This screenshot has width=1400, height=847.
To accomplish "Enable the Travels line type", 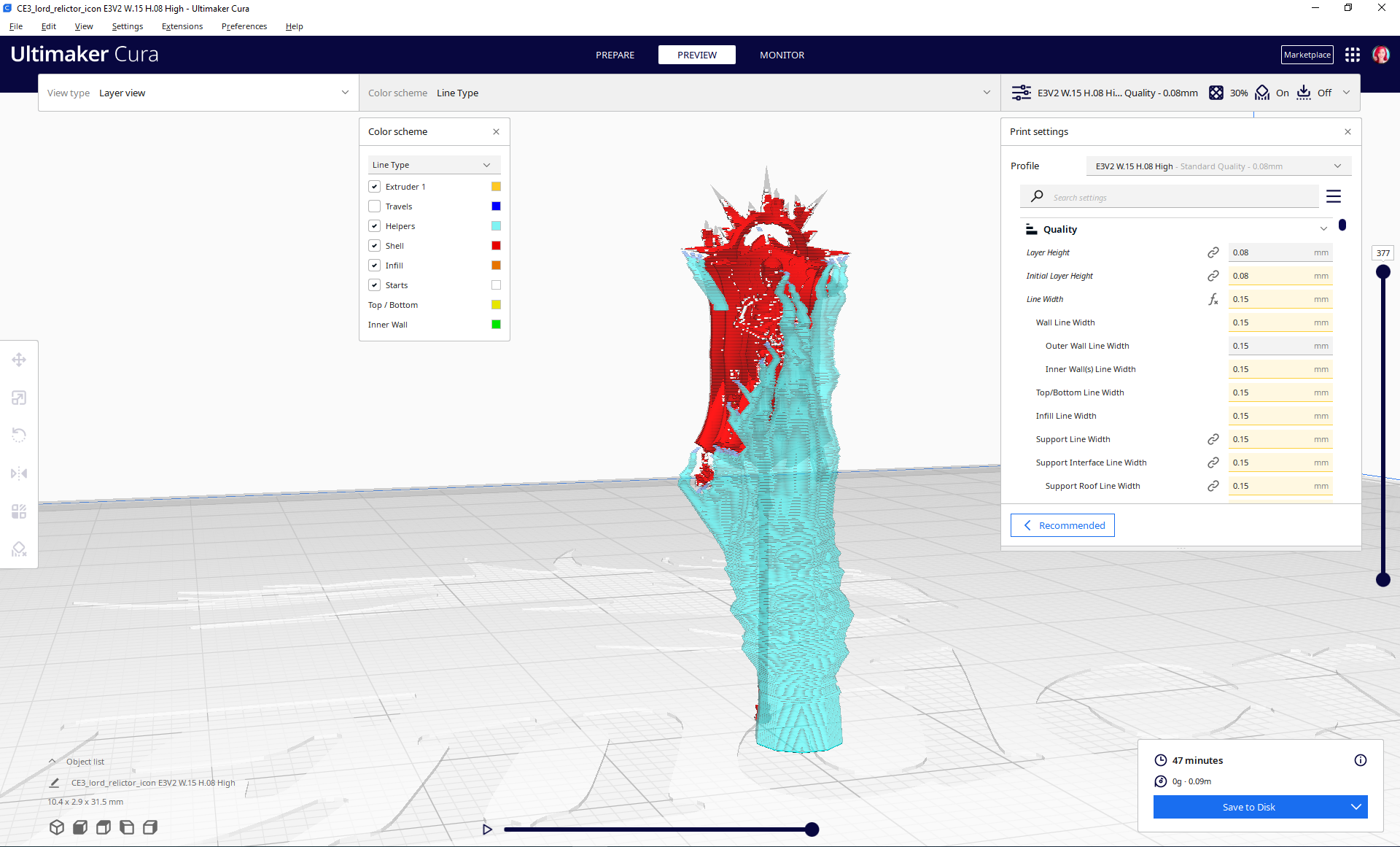I will pos(374,206).
